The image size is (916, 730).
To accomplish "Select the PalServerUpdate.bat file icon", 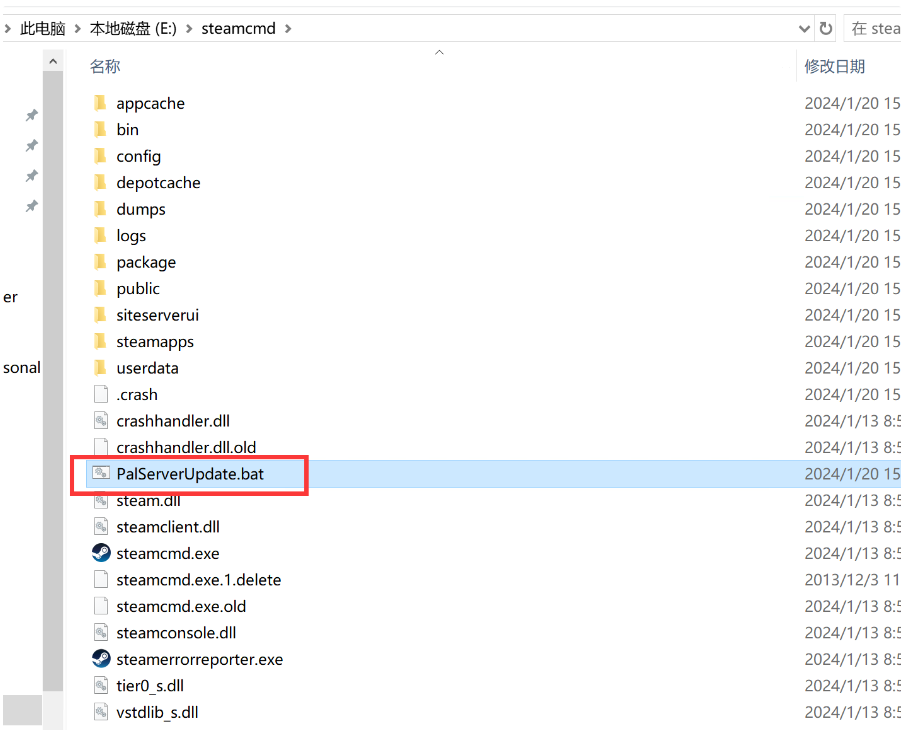I will (x=100, y=474).
